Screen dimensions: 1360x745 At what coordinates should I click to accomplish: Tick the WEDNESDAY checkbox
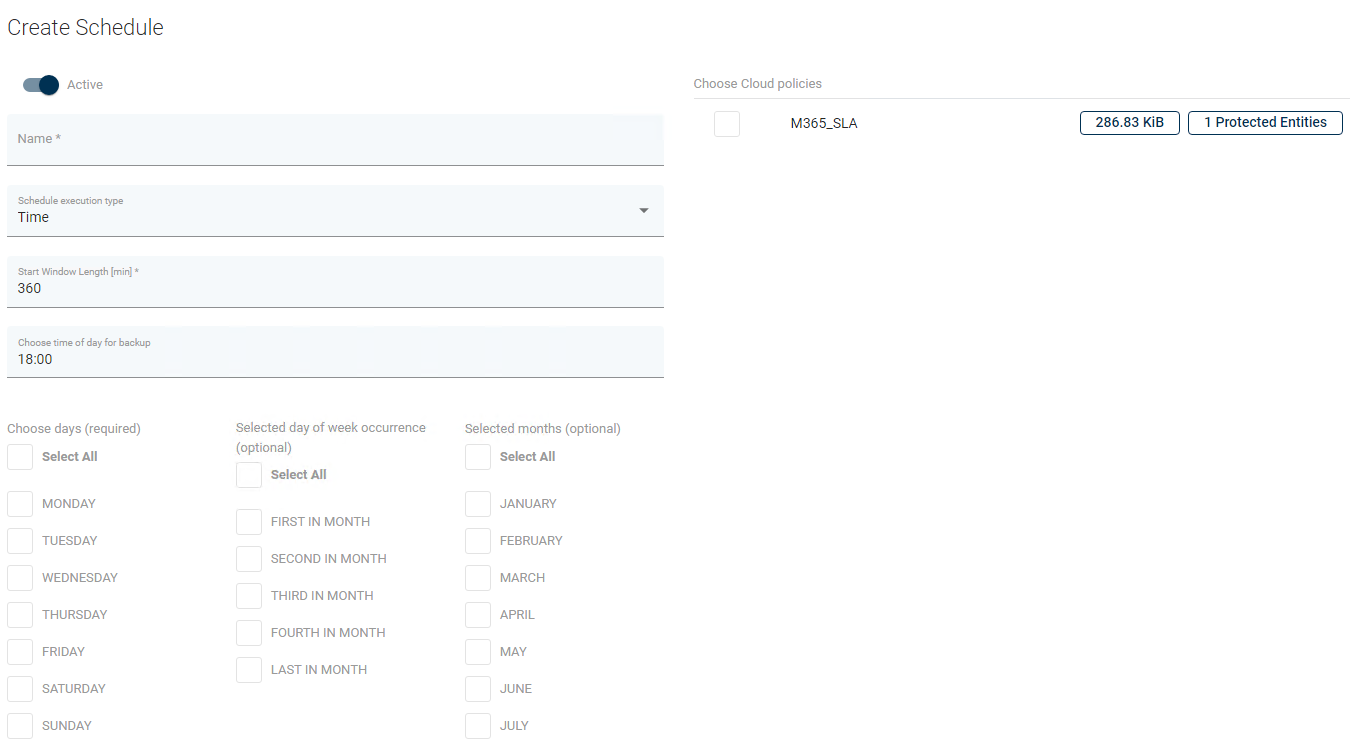pyautogui.click(x=20, y=578)
